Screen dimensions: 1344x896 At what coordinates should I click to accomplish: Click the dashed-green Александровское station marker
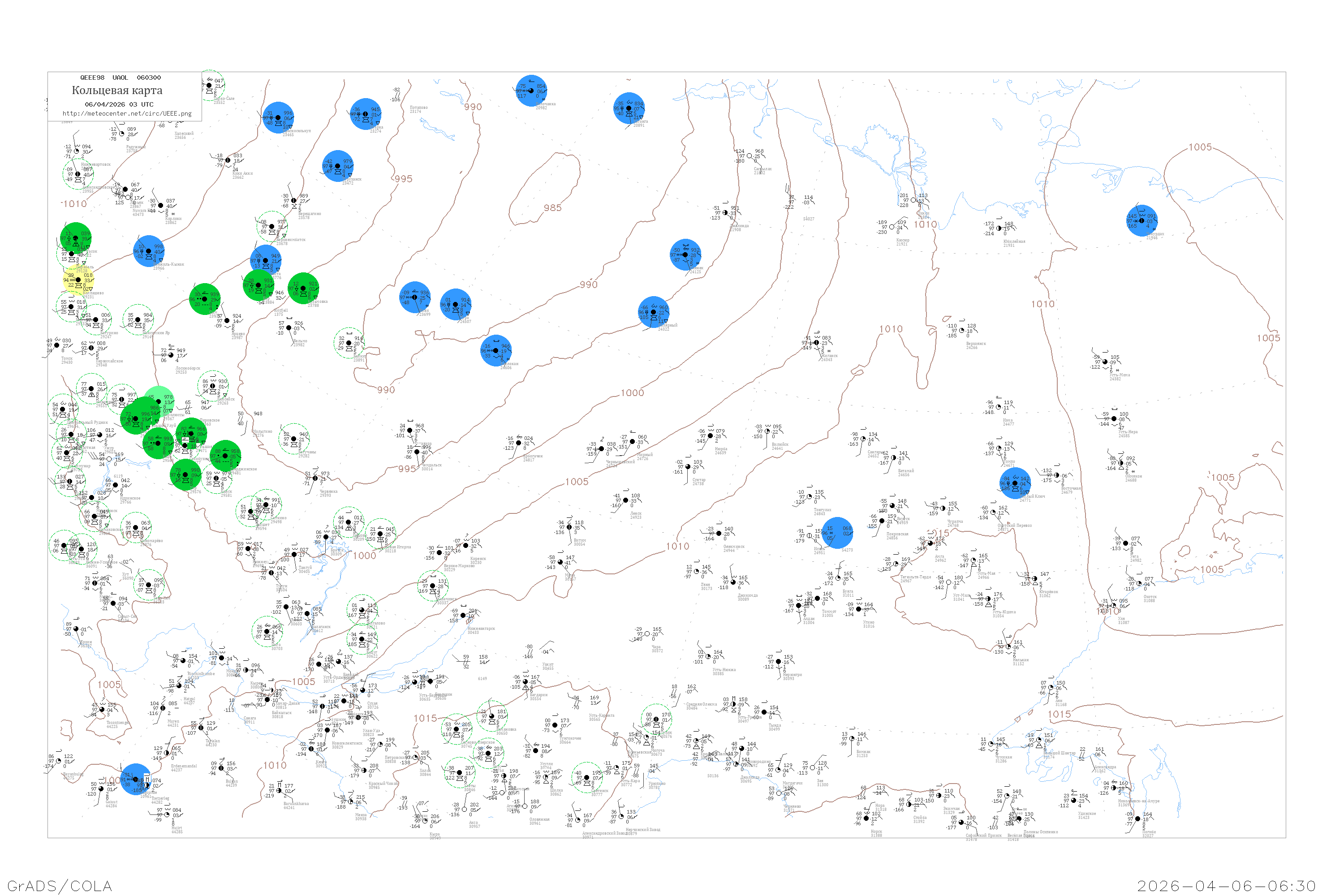click(x=78, y=174)
